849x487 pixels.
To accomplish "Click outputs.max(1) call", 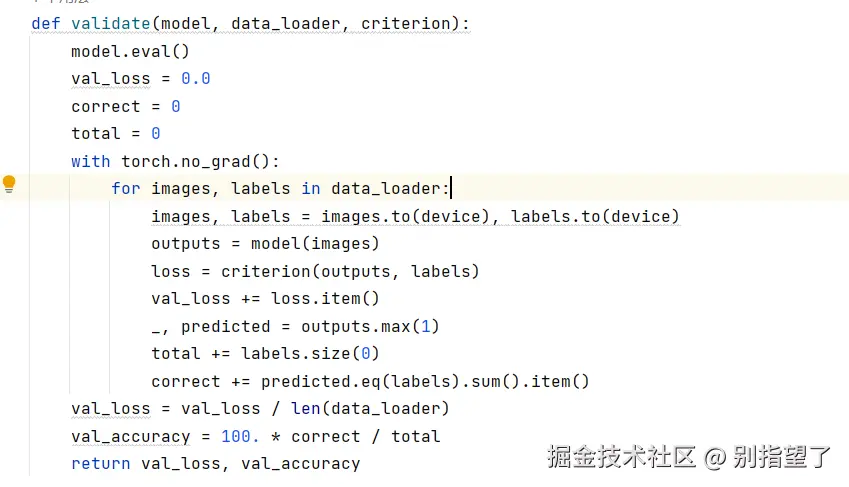I will click(x=370, y=326).
